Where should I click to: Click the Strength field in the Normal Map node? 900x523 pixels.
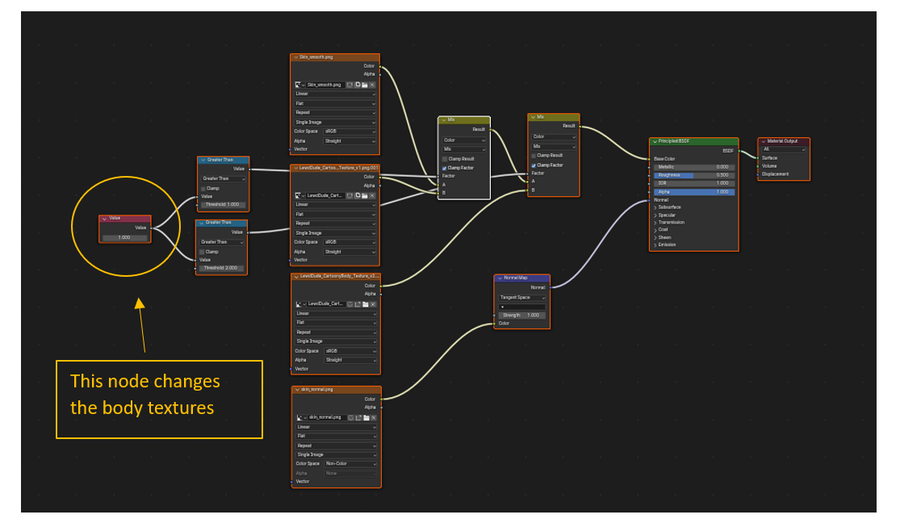pos(521,315)
